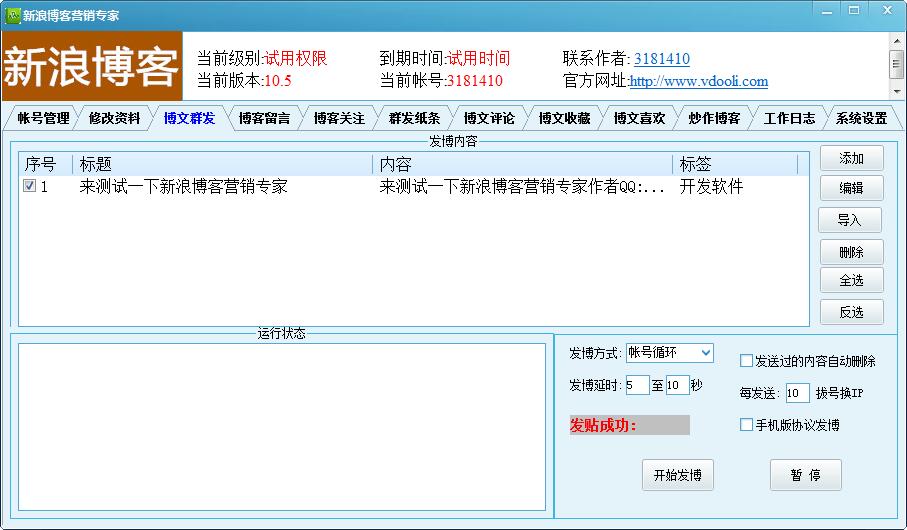Switch to the 修改资料 tab
Viewport: 907px width, 530px height.
(x=115, y=118)
